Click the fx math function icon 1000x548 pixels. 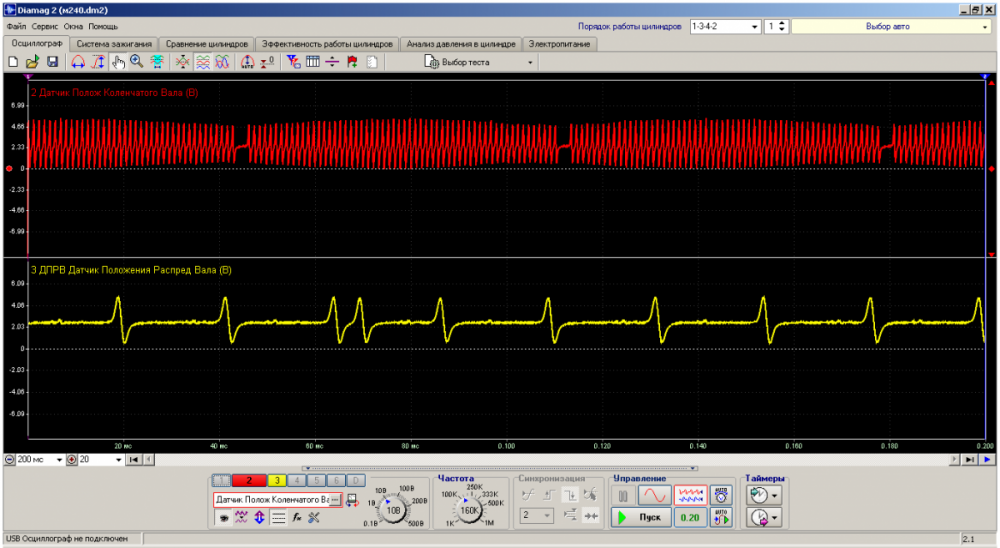click(297, 517)
